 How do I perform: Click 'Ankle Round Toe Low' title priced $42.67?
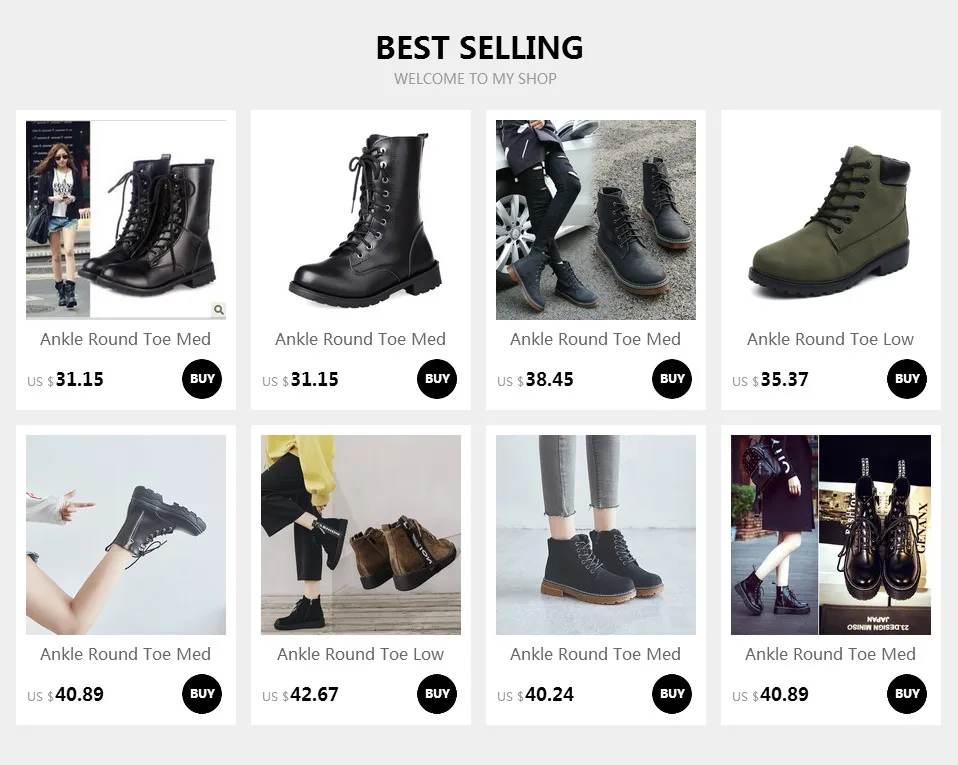pos(360,654)
